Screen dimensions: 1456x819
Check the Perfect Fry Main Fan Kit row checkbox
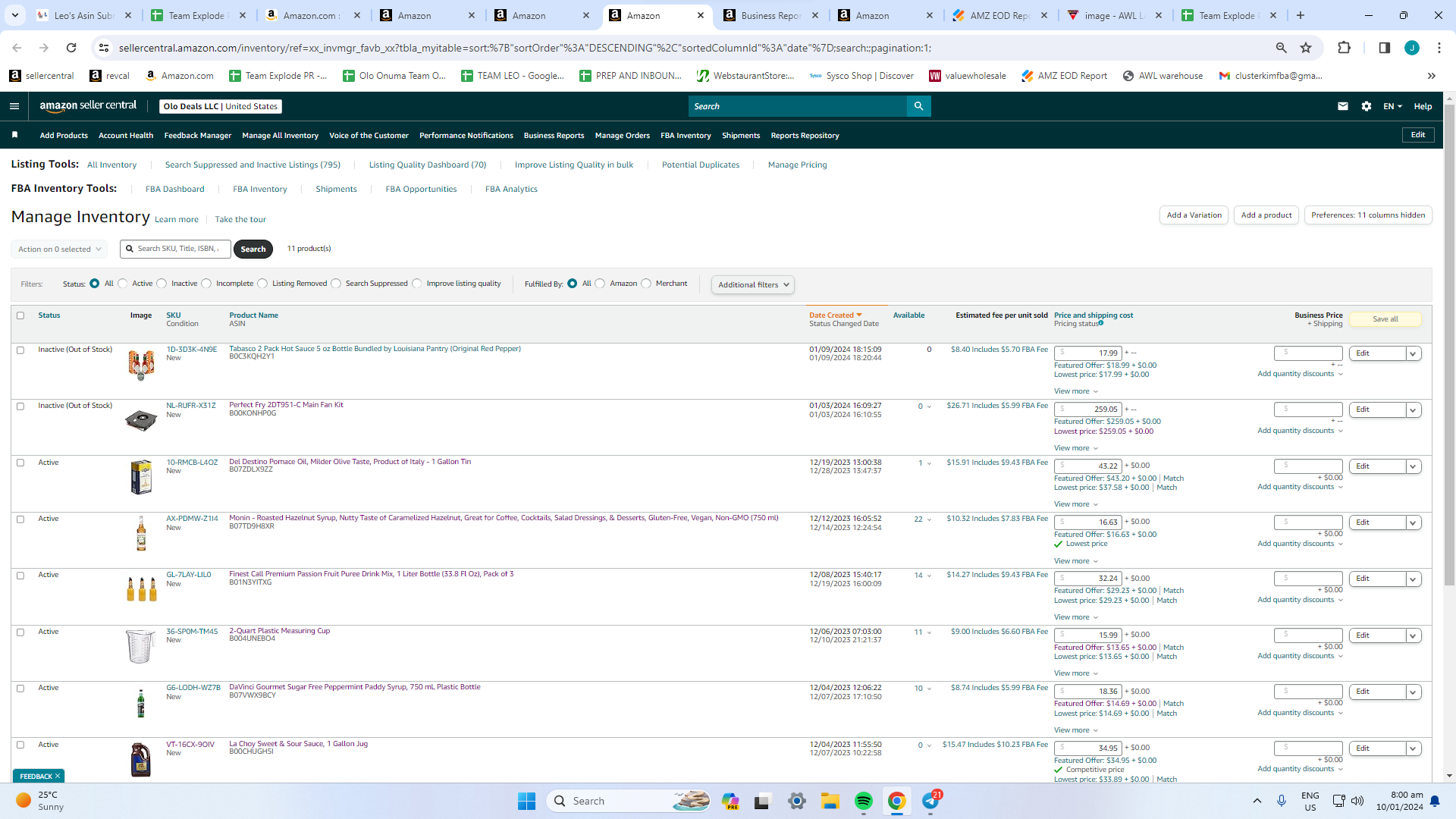(20, 406)
